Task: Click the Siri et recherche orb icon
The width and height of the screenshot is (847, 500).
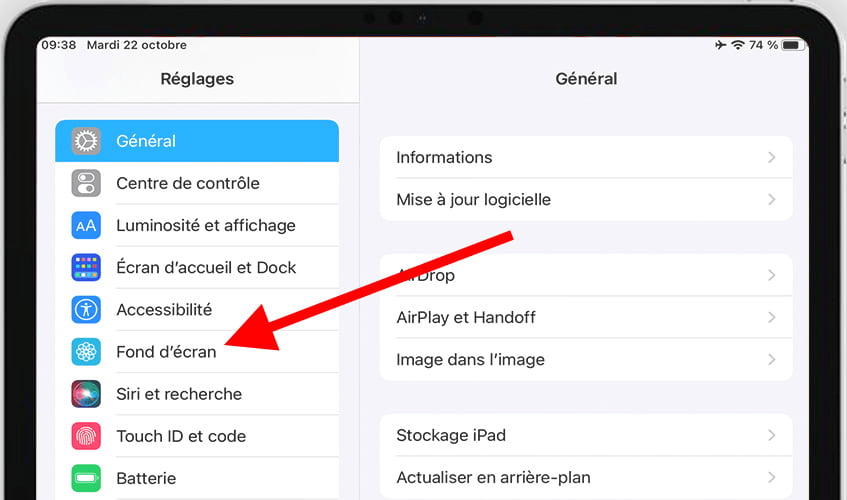Action: tap(86, 394)
